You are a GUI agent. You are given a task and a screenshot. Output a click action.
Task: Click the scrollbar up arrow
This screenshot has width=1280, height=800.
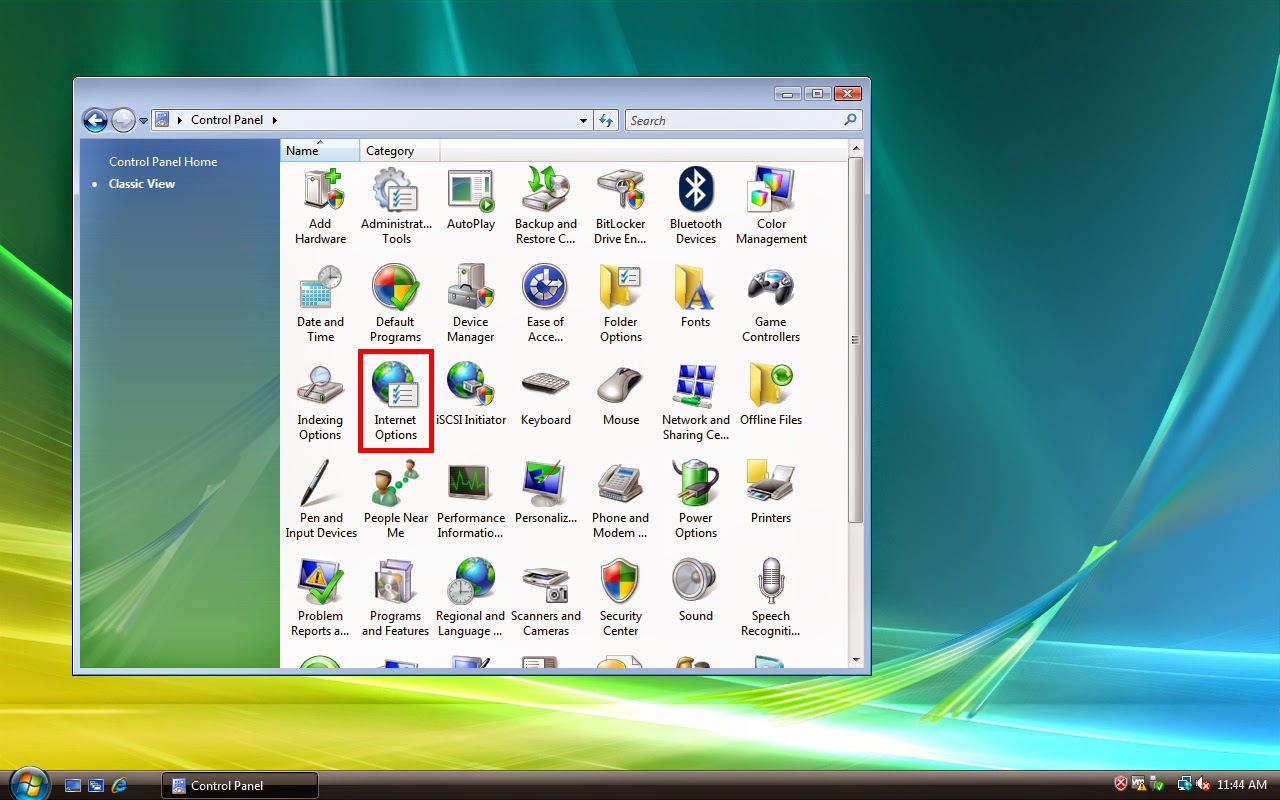[855, 148]
